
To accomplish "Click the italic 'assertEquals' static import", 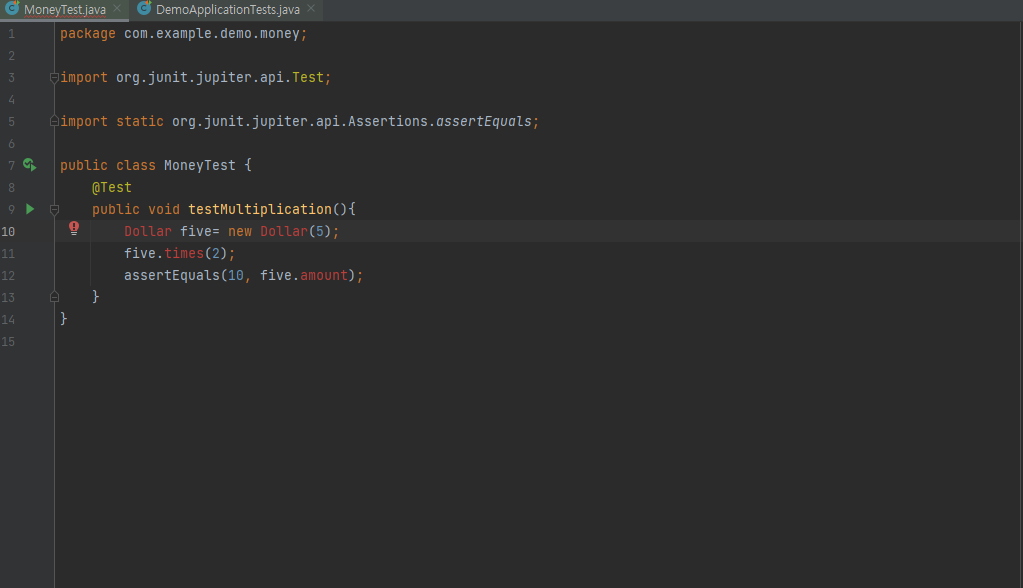I will click(x=483, y=121).
